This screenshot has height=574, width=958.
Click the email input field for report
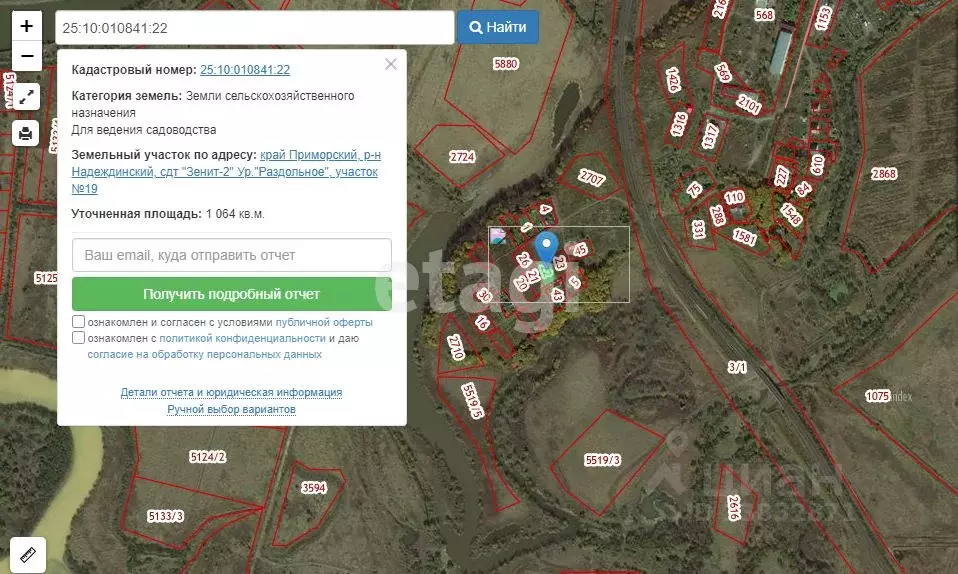pyautogui.click(x=232, y=255)
